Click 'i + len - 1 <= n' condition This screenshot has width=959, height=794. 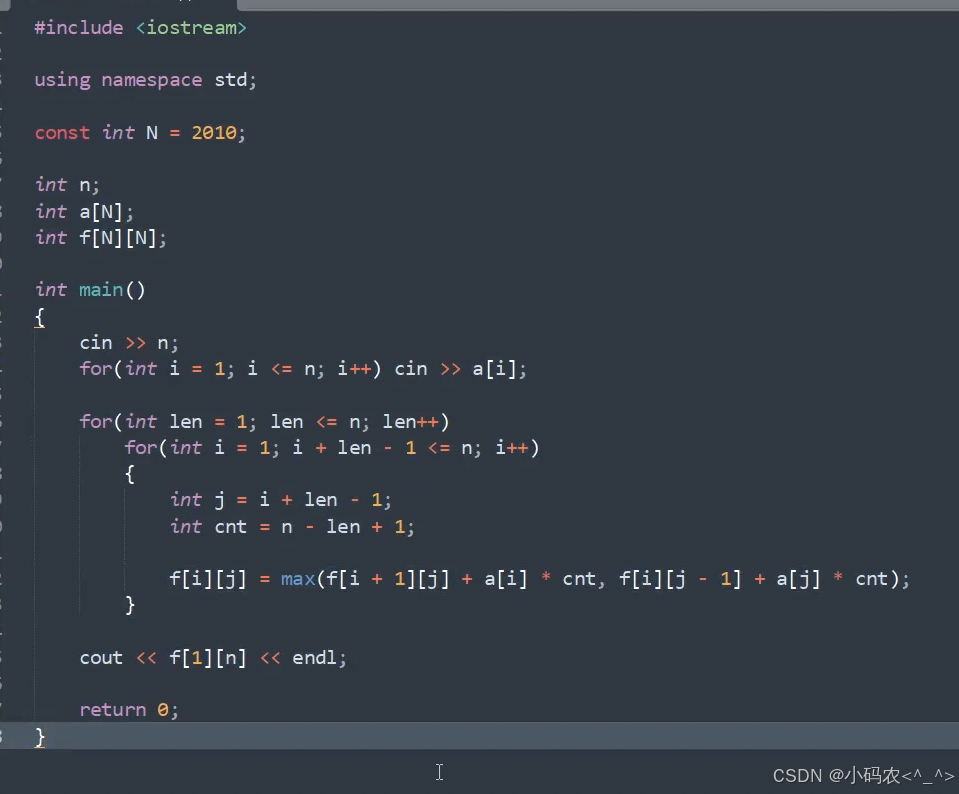coord(381,448)
